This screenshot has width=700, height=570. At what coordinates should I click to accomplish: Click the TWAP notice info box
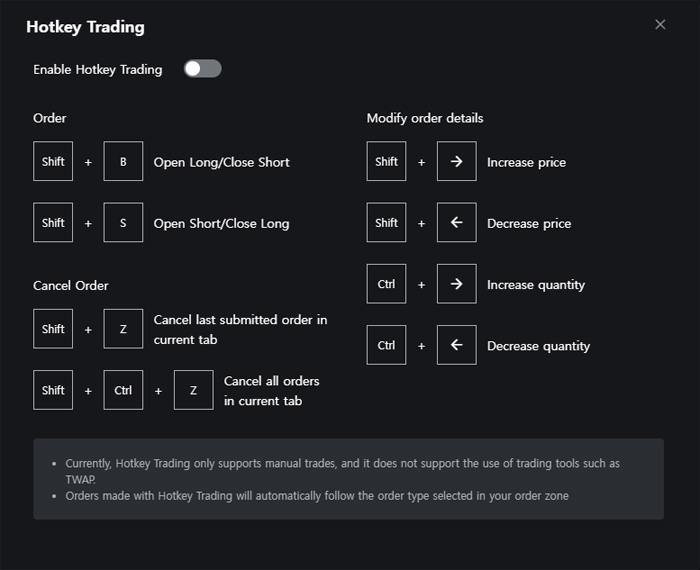348,479
